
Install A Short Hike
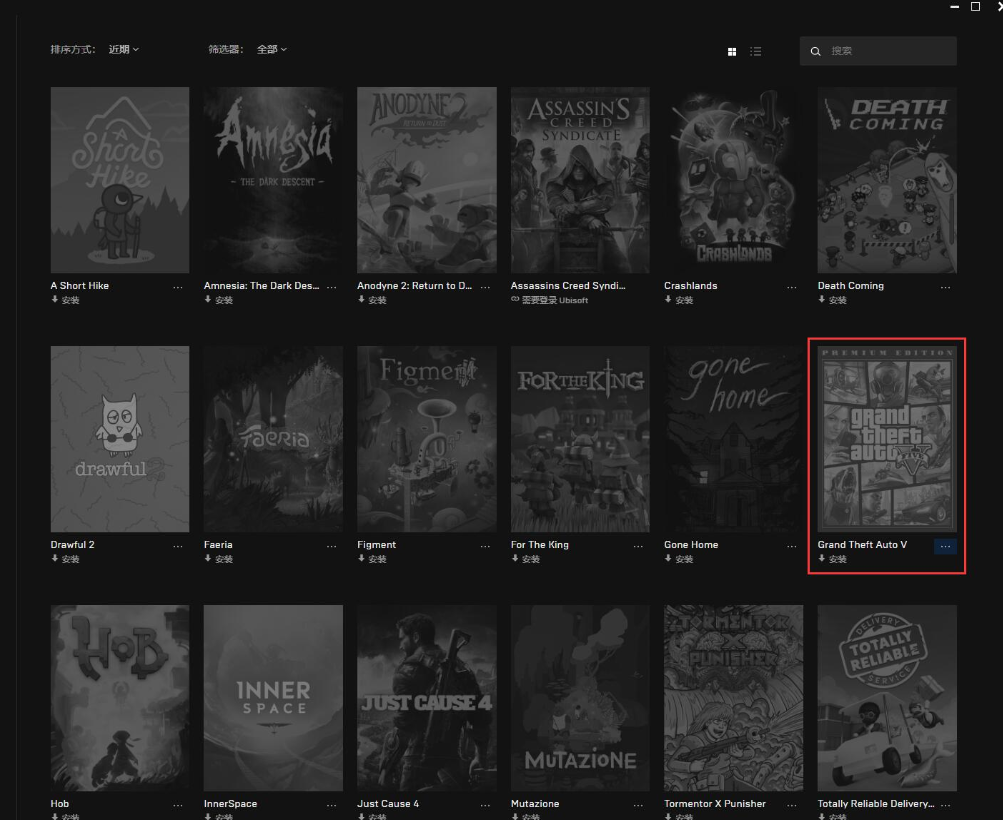(x=65, y=300)
